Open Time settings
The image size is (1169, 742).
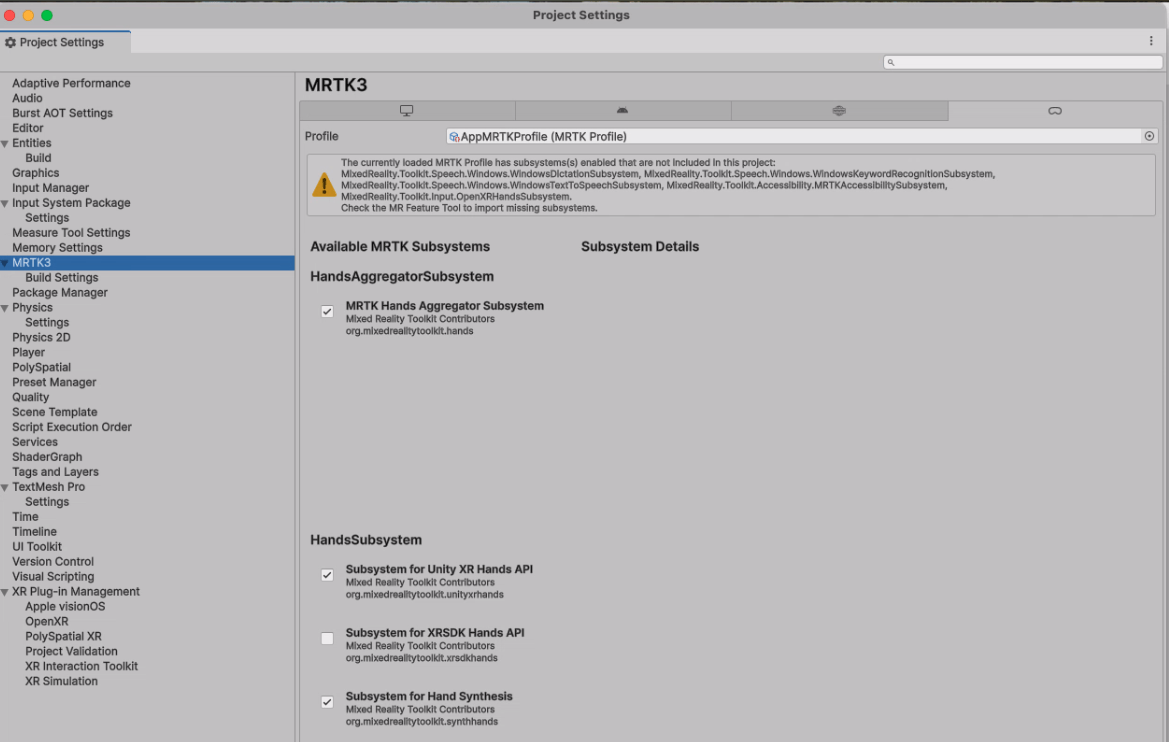[x=25, y=517]
